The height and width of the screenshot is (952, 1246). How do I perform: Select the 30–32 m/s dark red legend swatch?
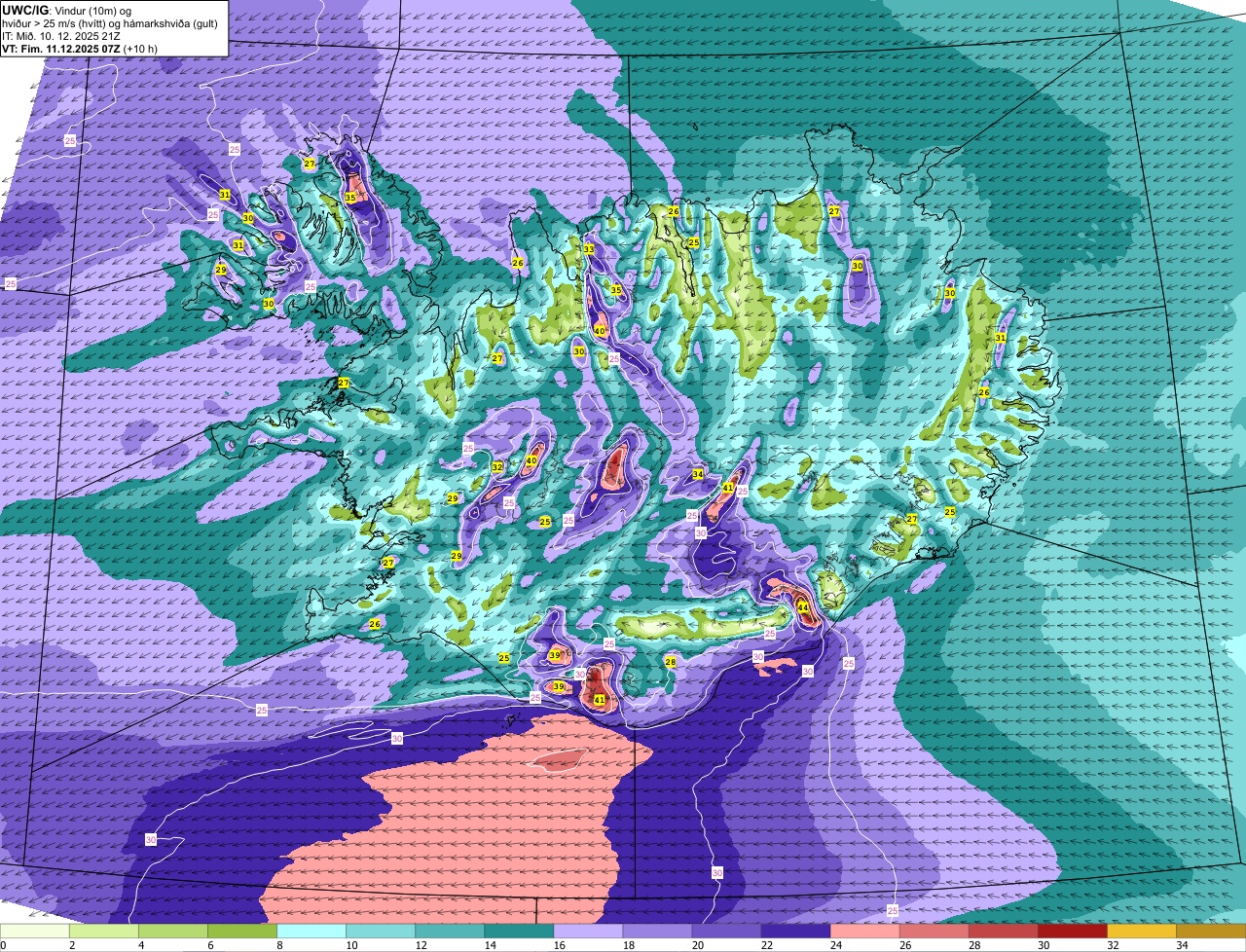1073,931
